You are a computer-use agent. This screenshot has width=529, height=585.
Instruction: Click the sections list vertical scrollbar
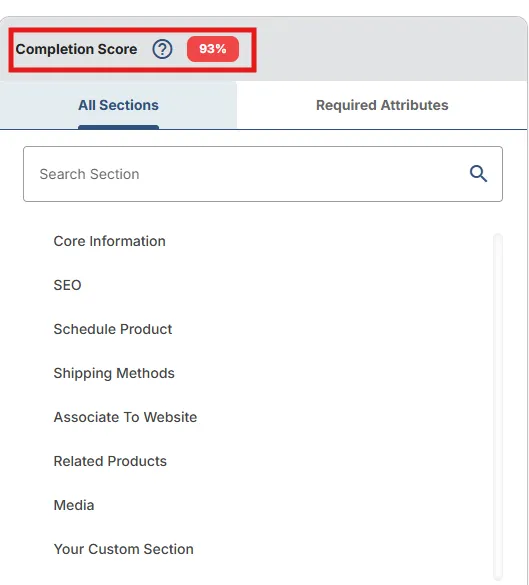coord(498,407)
